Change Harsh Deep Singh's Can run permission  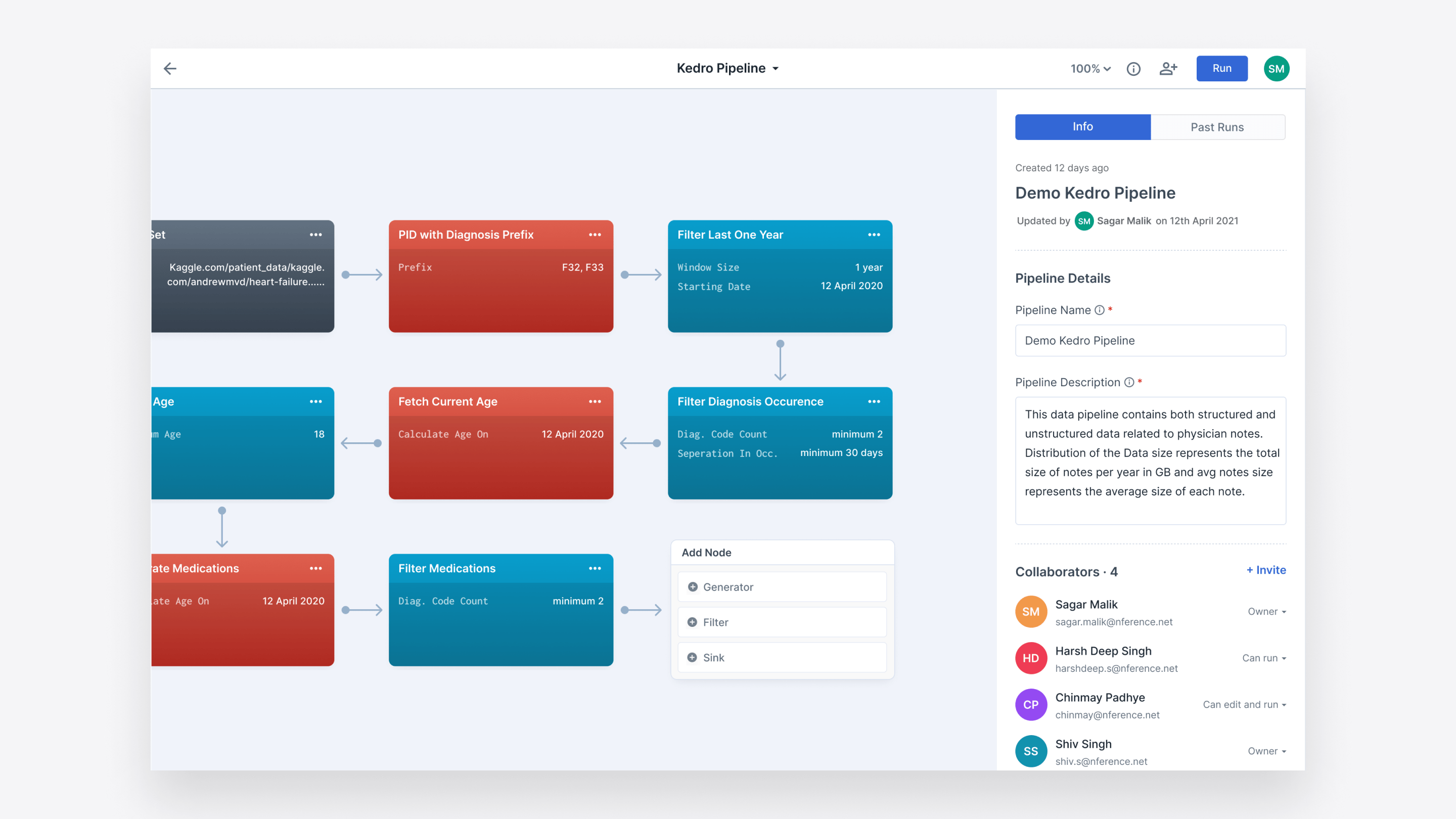click(1264, 658)
